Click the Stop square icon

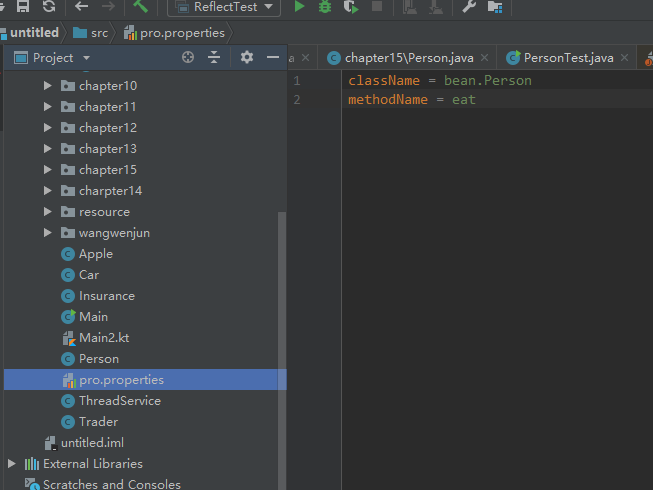click(x=377, y=6)
